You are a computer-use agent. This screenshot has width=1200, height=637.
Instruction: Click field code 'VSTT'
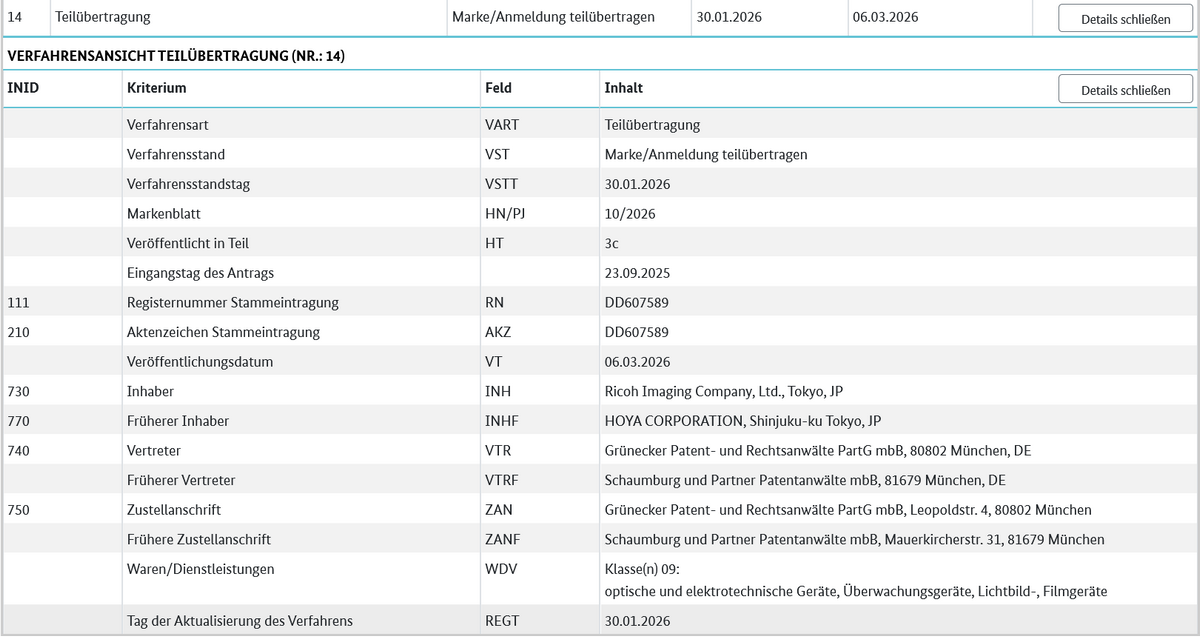point(502,184)
